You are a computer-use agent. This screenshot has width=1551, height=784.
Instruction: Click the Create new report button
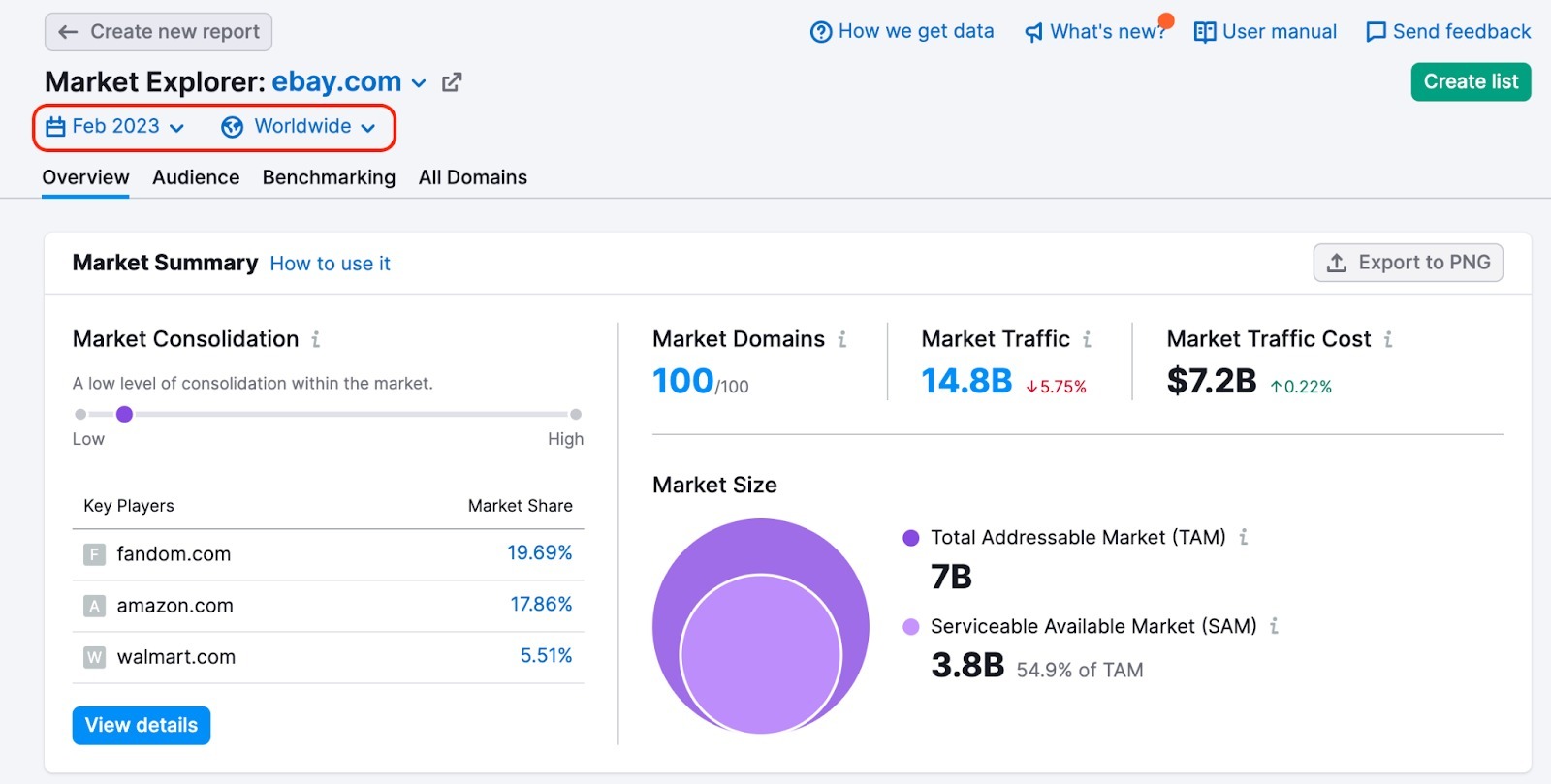[x=158, y=32]
